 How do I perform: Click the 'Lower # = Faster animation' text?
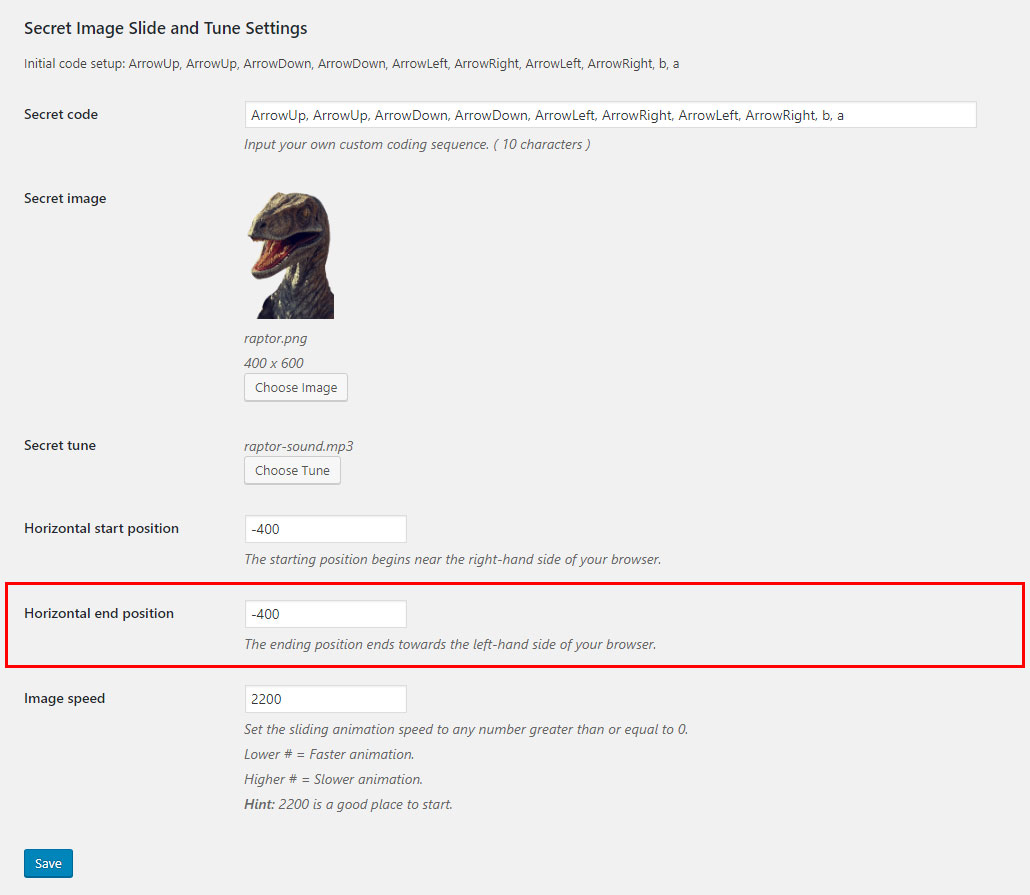[329, 754]
